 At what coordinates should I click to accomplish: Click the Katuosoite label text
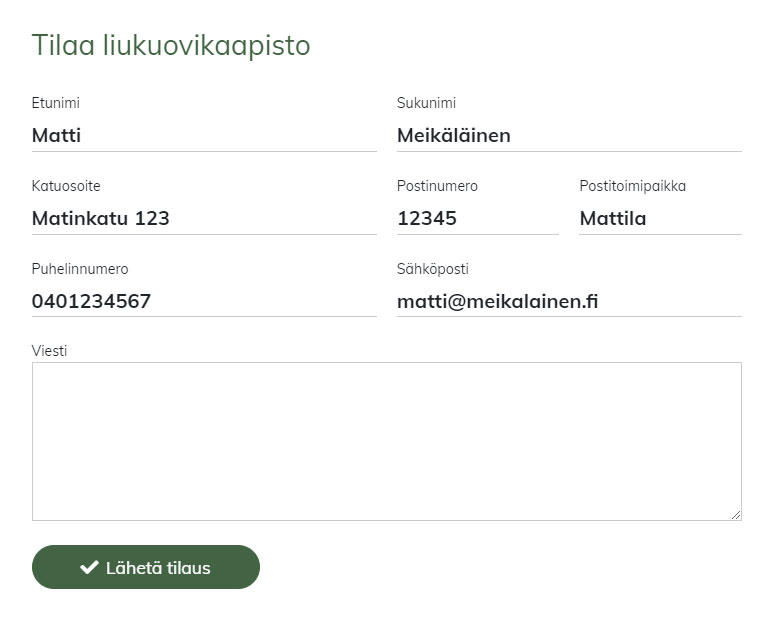pyautogui.click(x=66, y=186)
